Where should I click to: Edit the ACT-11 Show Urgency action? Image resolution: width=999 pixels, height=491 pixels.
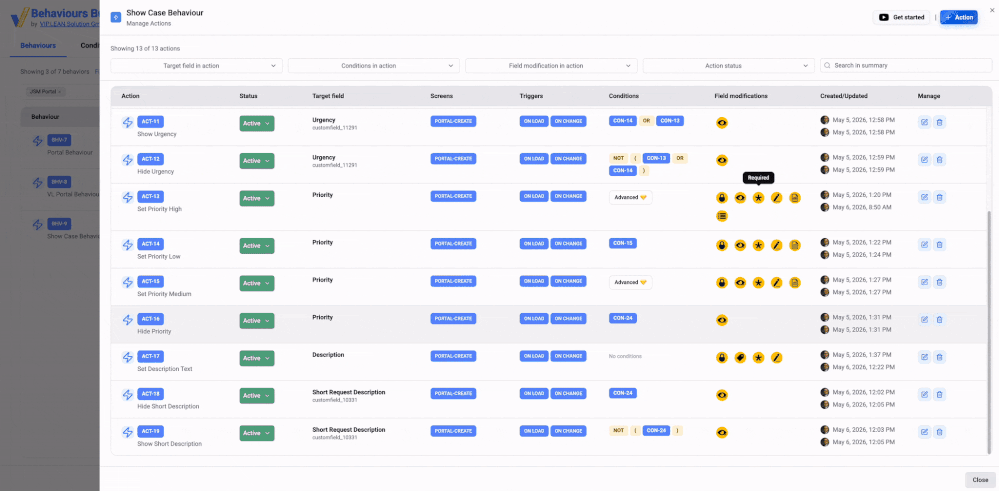924,122
